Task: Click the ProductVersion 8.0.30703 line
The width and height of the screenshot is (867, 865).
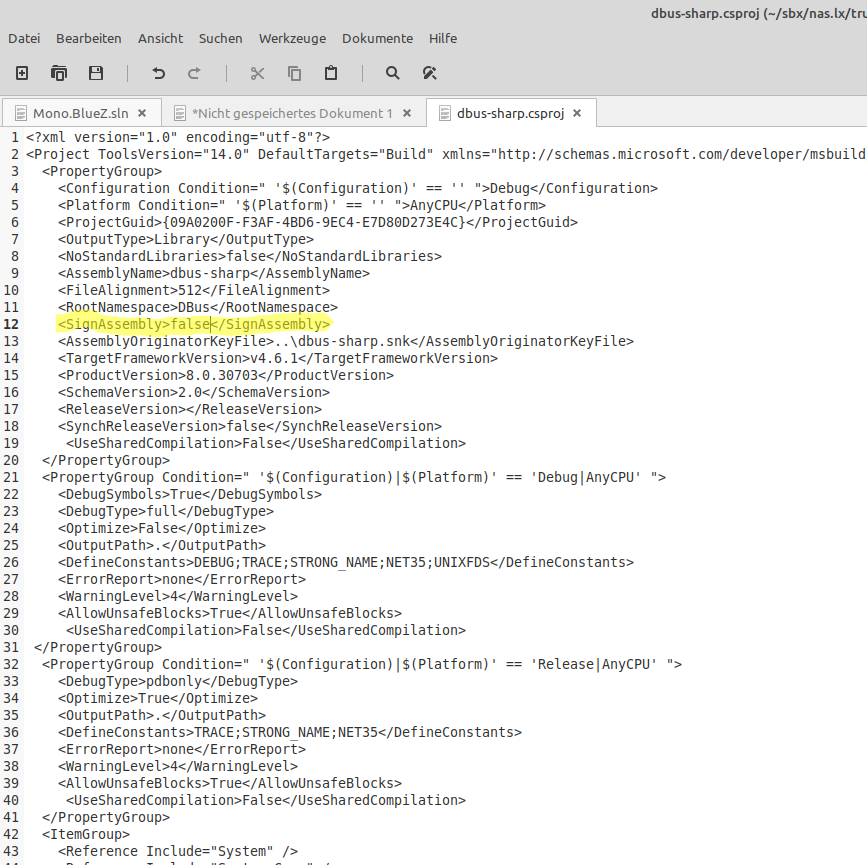Action: point(226,376)
